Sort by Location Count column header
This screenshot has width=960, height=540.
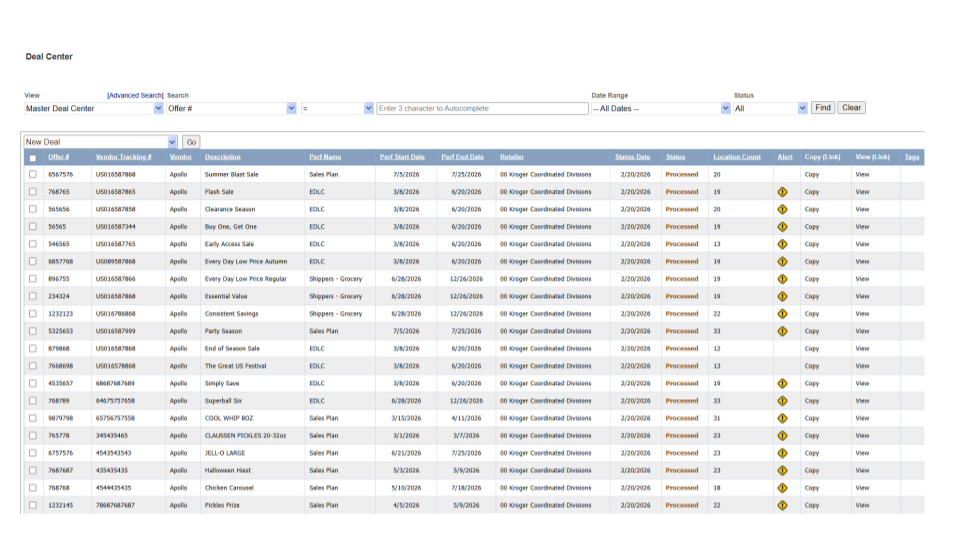click(x=736, y=157)
